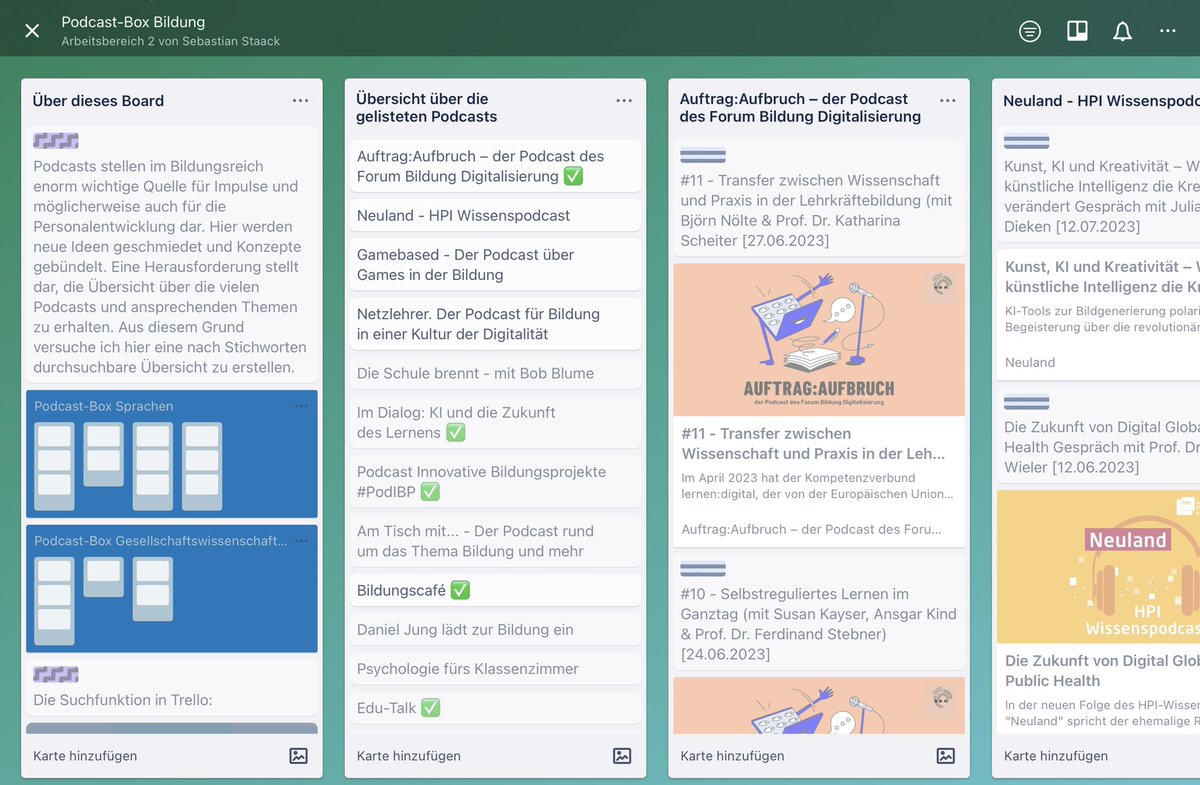
Task: Open card 'Neuland - HPI Wissenspodcast' in Übersicht list
Action: pyautogui.click(x=495, y=215)
